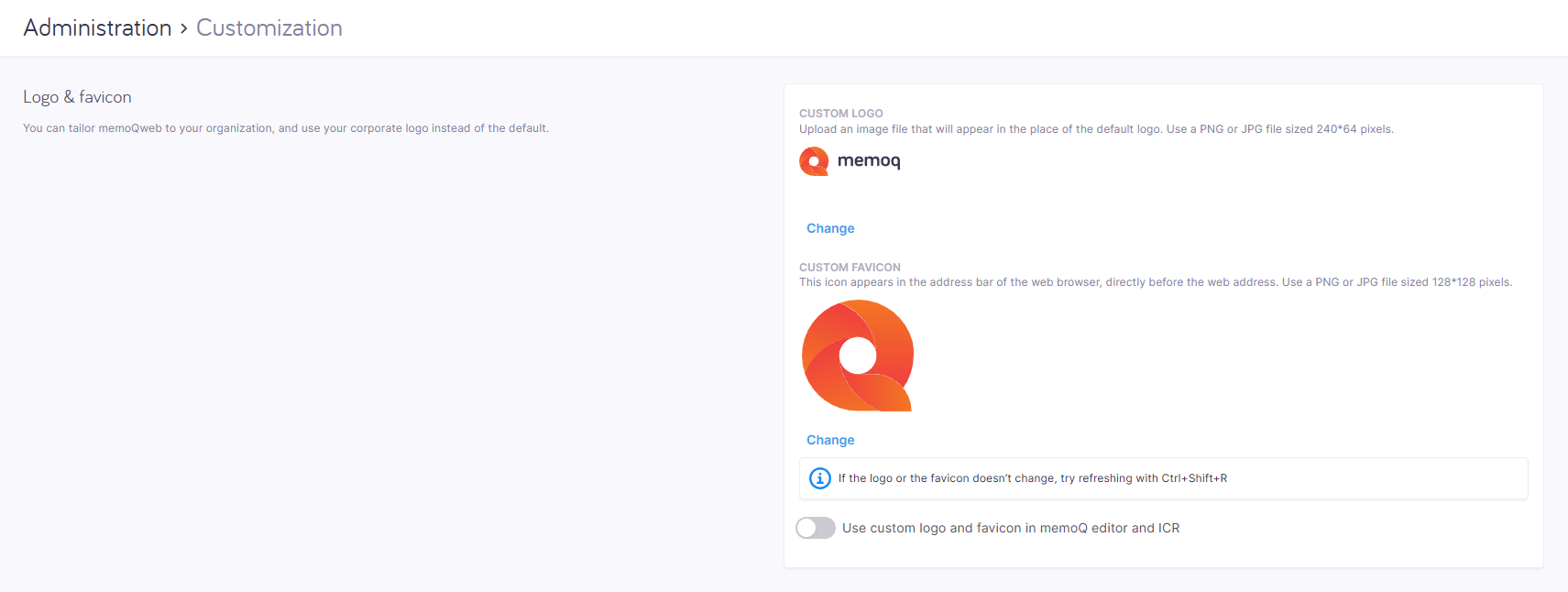The image size is (1568, 592).
Task: Click the breadcrumb chevron separator after Administration
Action: coord(184,28)
